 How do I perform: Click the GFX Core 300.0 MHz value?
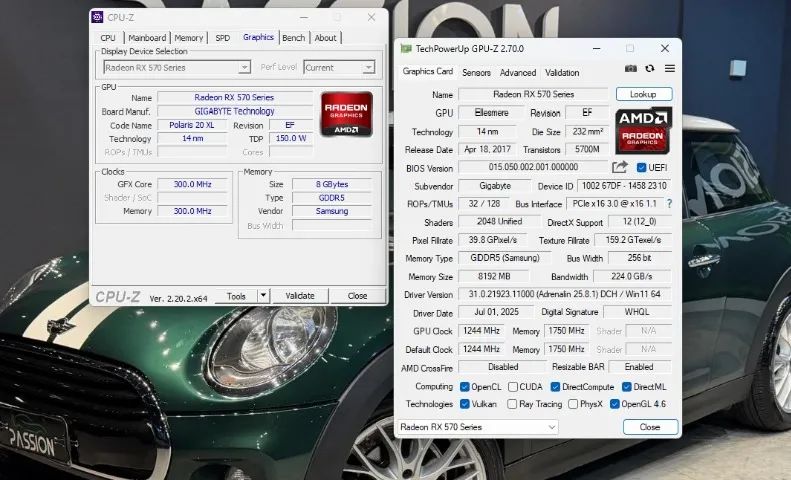pos(192,184)
